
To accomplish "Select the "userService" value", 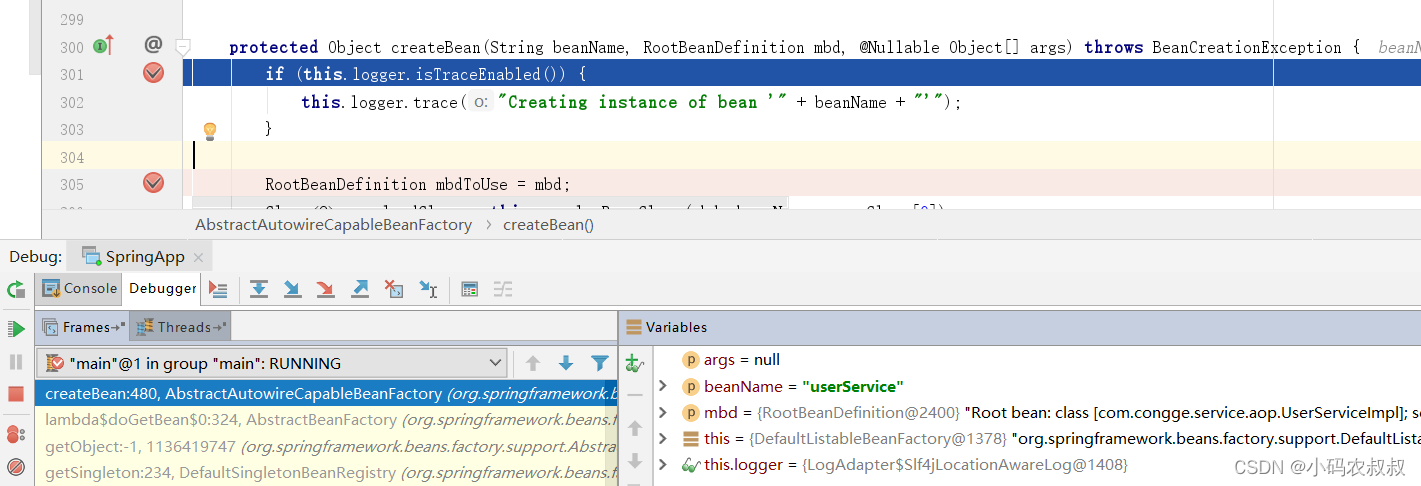I will [x=852, y=386].
